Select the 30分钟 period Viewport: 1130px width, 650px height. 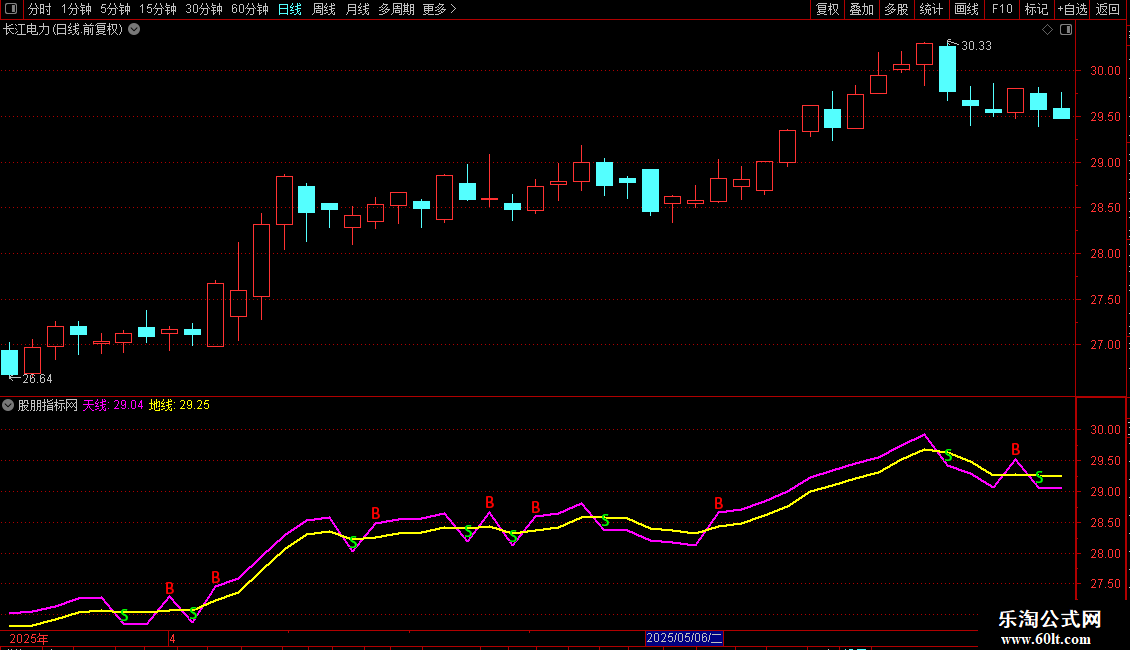(x=203, y=9)
